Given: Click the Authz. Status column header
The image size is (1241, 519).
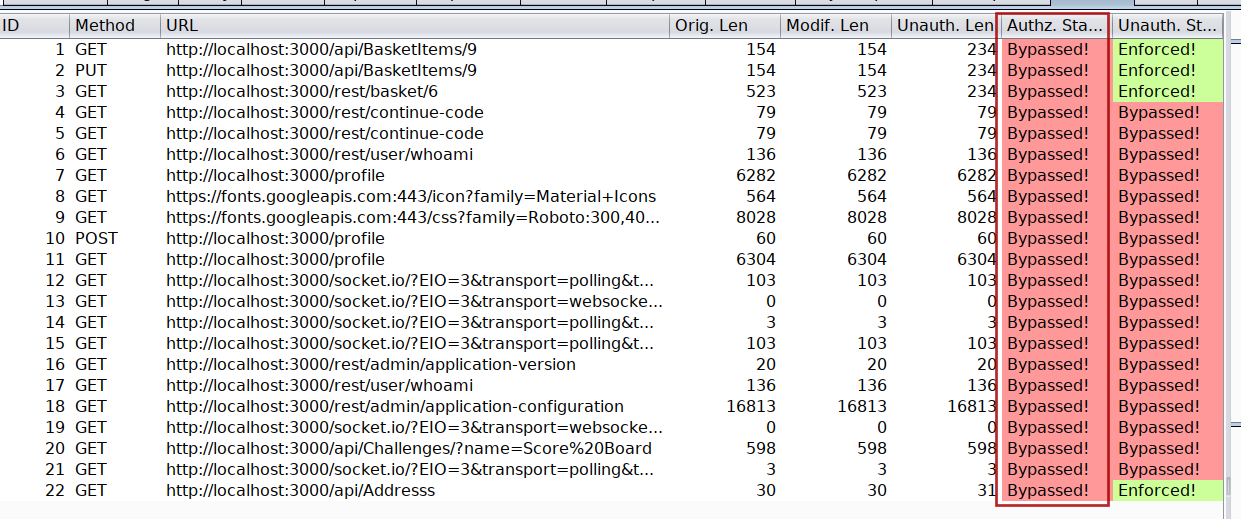Looking at the screenshot, I should pos(1055,25).
